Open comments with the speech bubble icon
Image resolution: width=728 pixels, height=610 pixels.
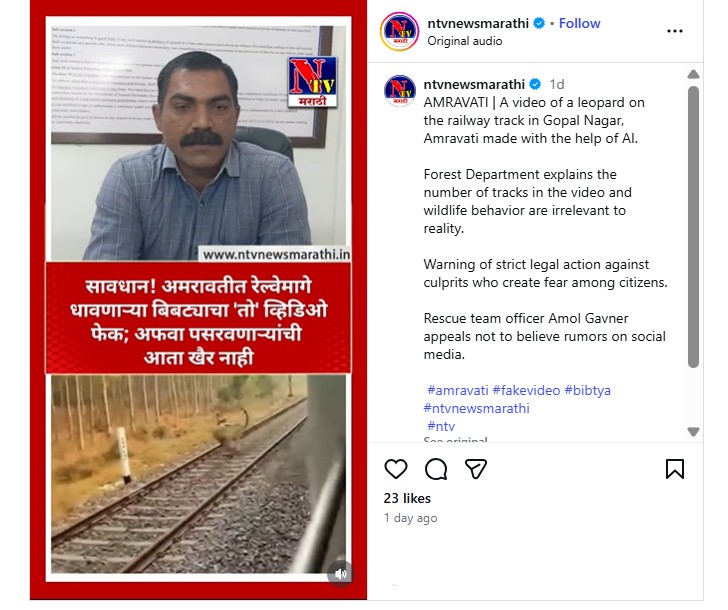[436, 469]
